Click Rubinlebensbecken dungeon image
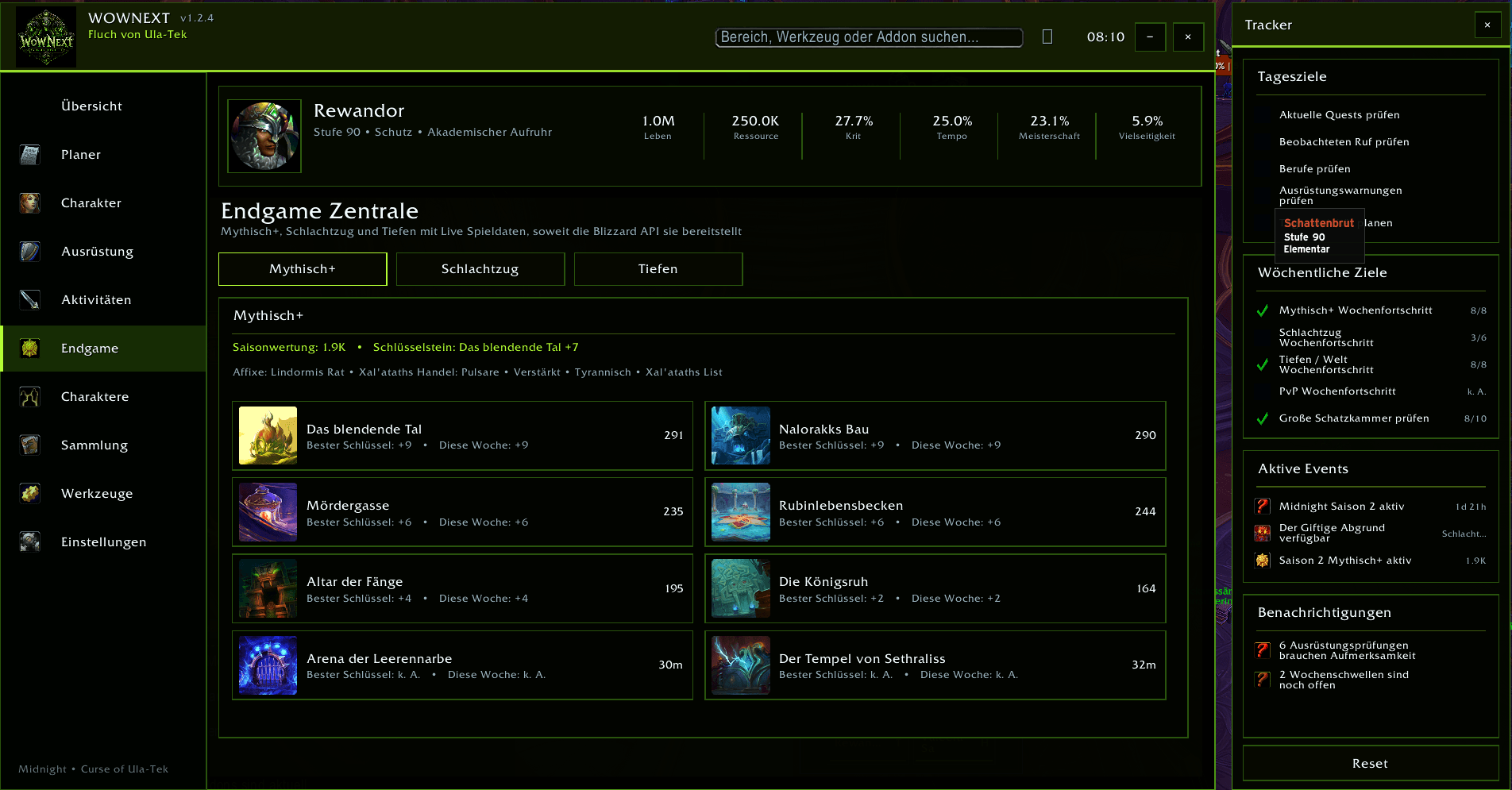The image size is (1512, 790). [x=741, y=512]
